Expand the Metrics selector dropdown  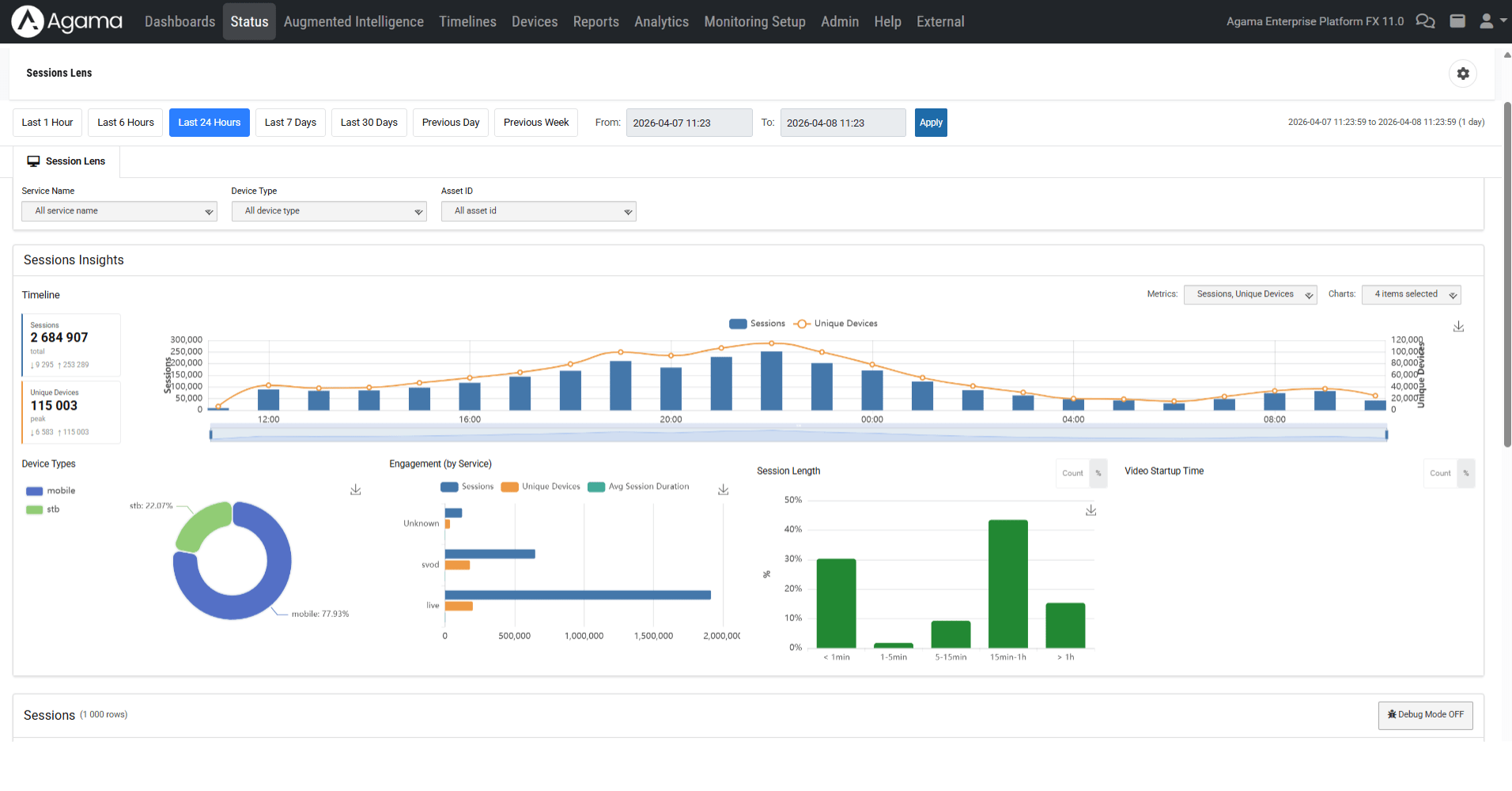[1249, 294]
